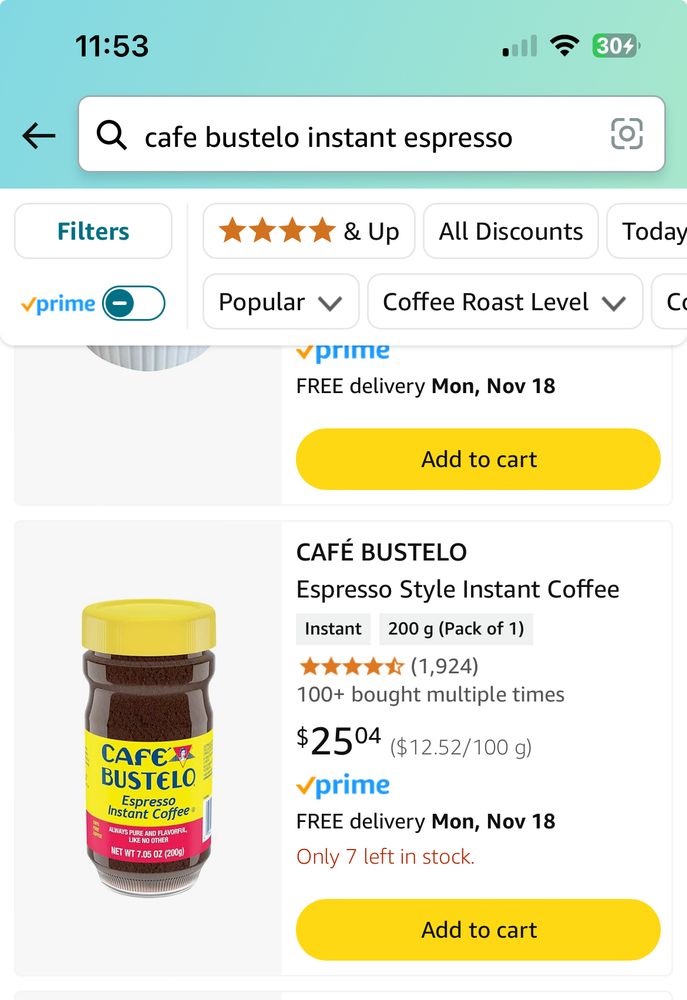
Task: Toggle the Prime-only filter switch
Action: click(134, 303)
